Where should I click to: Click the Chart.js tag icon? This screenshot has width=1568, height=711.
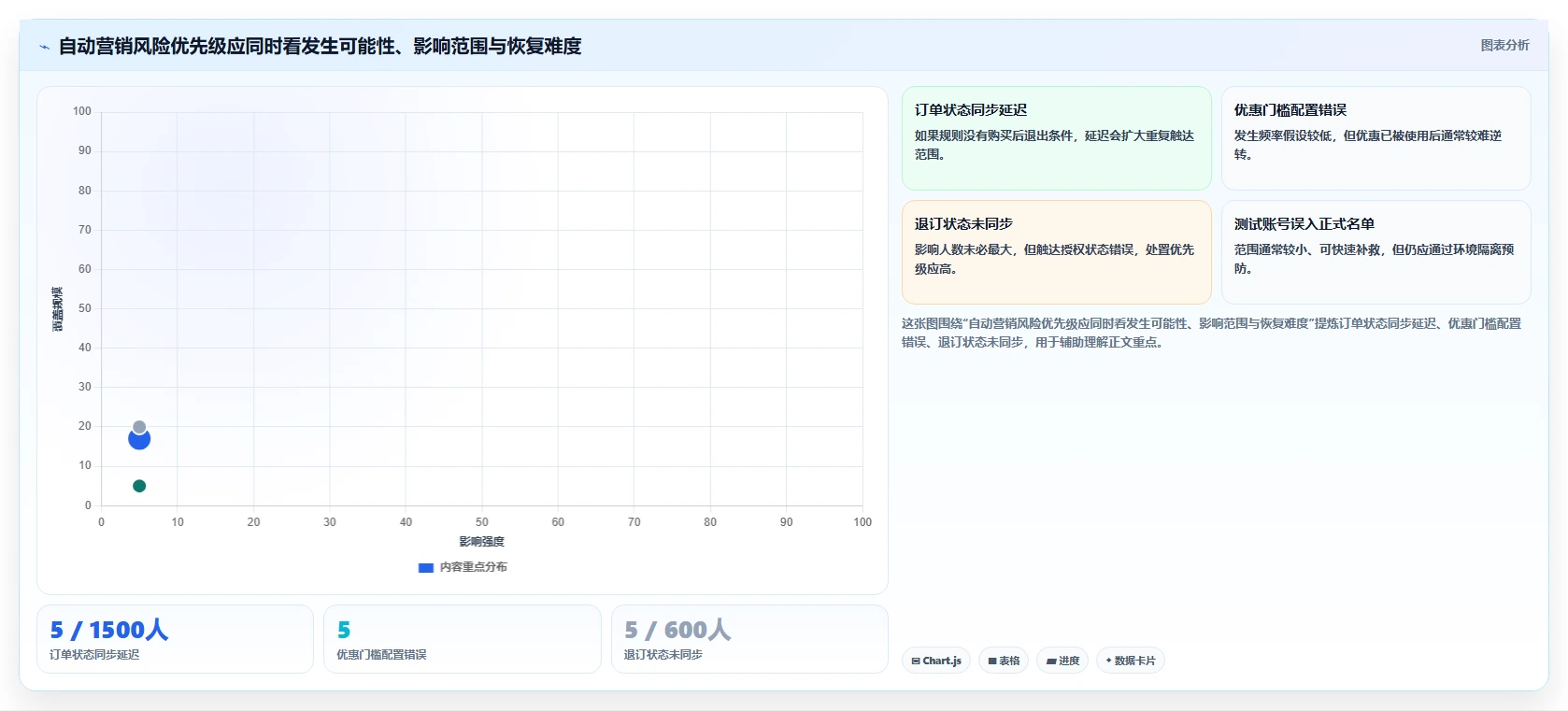916,661
